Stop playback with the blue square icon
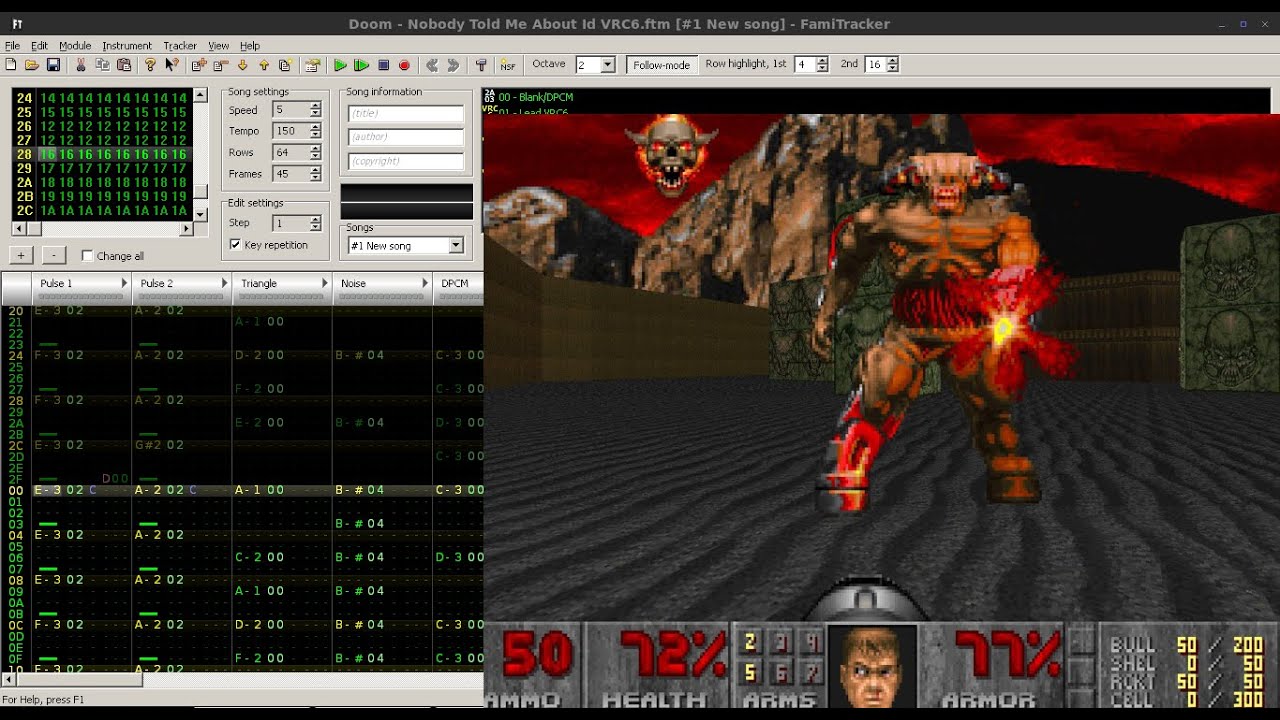This screenshot has width=1280, height=720. coord(383,65)
